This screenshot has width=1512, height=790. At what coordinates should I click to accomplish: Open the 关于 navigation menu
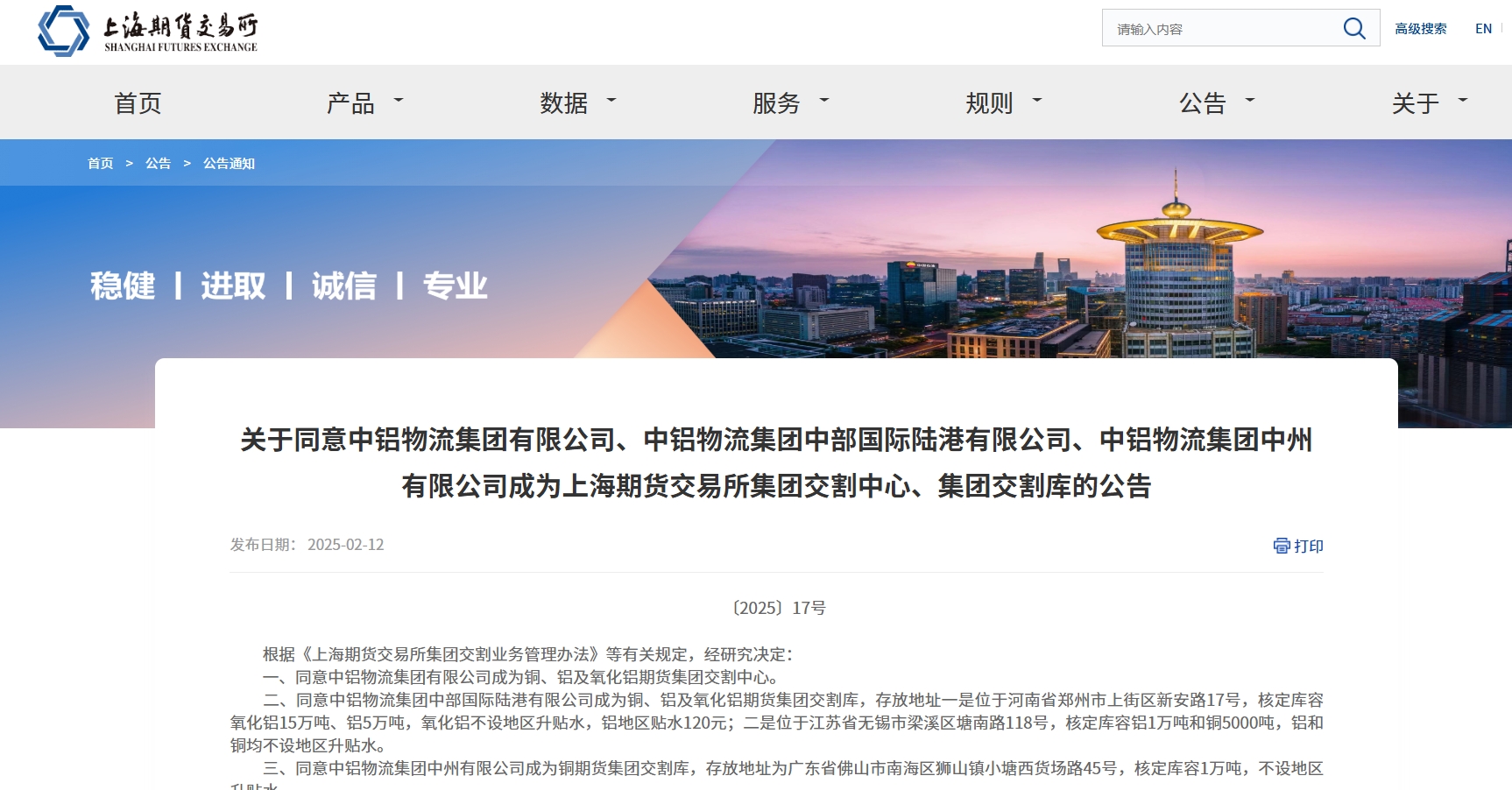click(x=1416, y=103)
